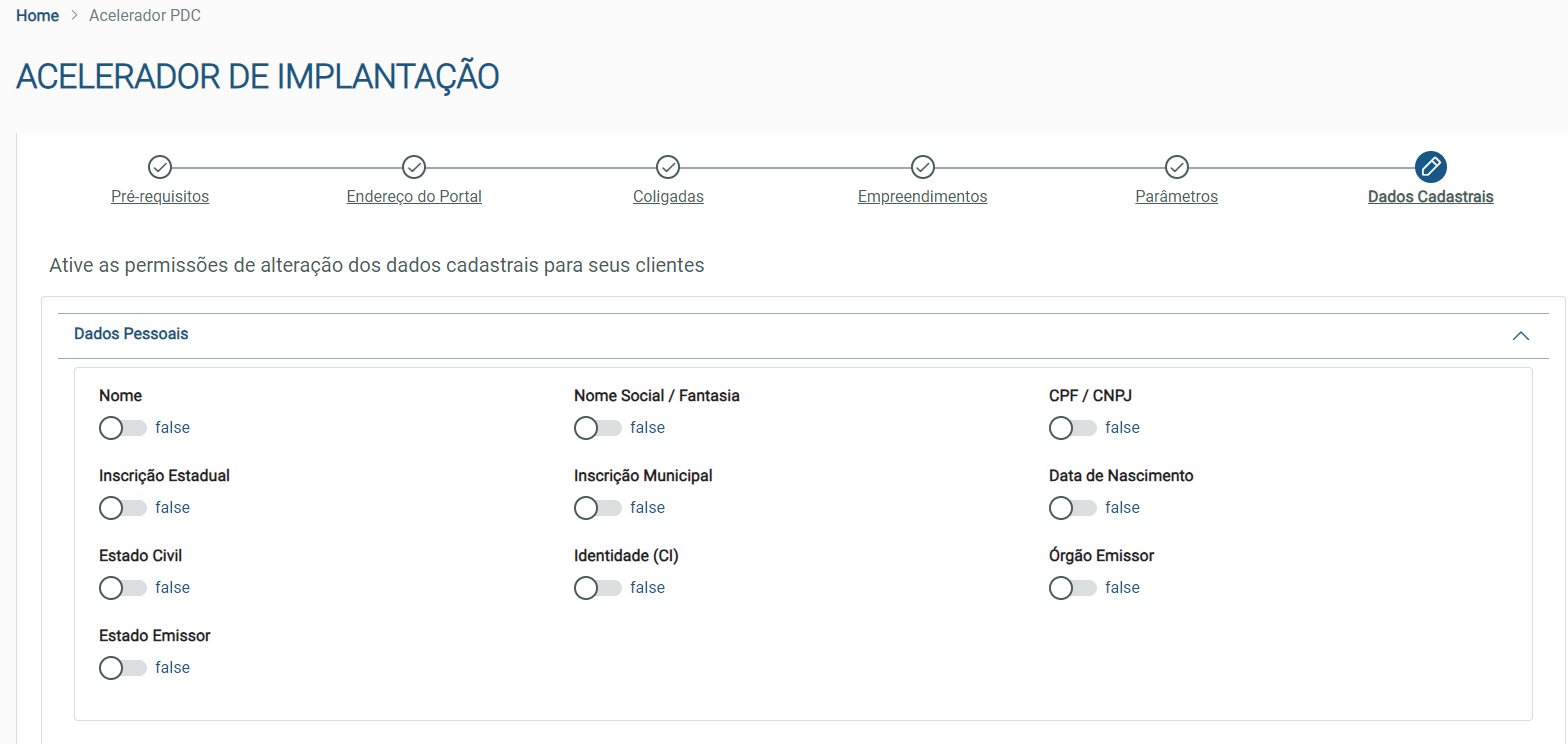The width and height of the screenshot is (1568, 744).
Task: Toggle the CPF / CNPJ switch
Action: point(1072,428)
